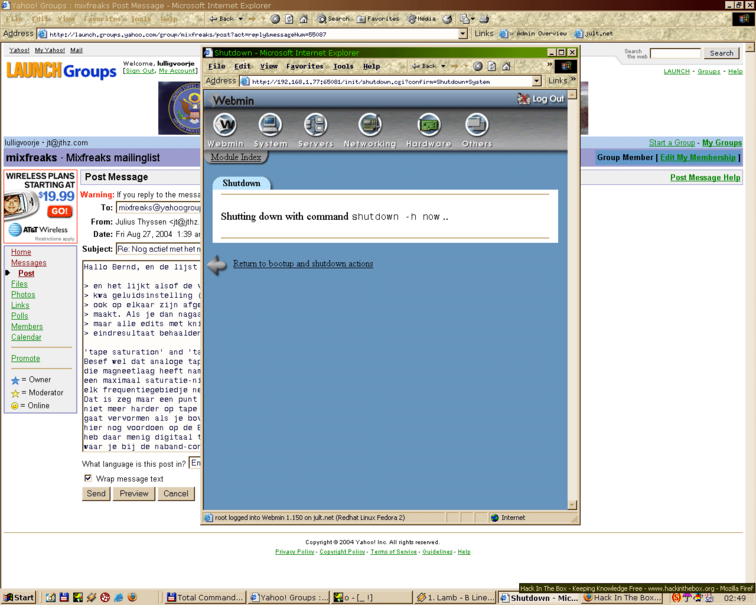
Task: Click Return to bootup and shutdown actions link
Action: 303,264
